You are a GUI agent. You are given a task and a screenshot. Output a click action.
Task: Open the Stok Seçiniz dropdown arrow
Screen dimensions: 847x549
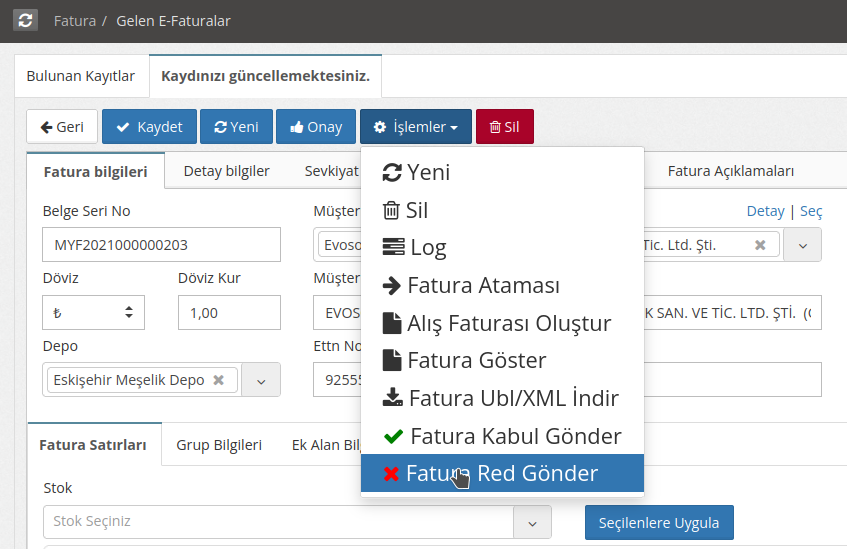pos(532,522)
